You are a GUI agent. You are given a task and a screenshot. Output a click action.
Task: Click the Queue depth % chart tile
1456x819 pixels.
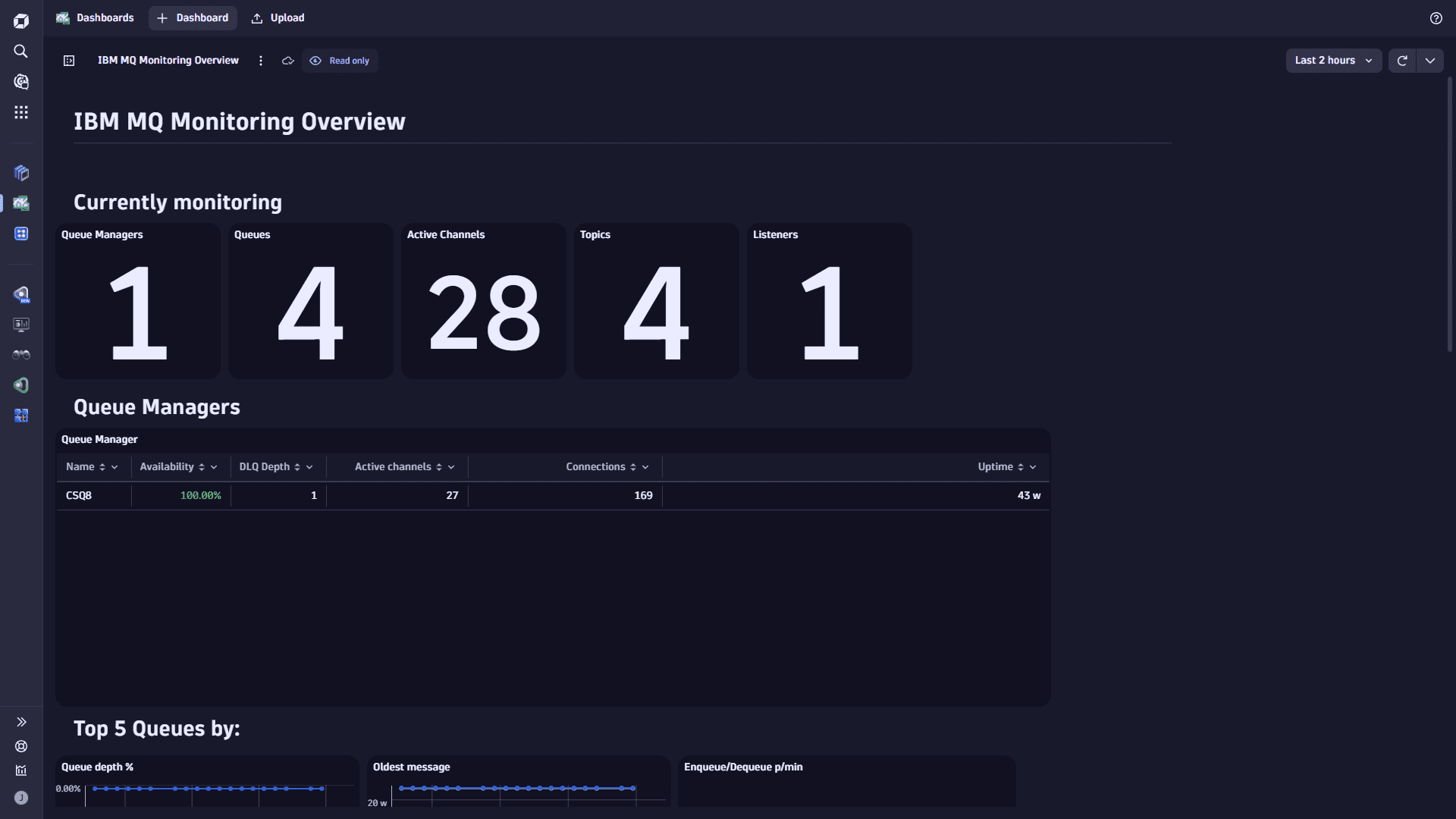pos(207,781)
